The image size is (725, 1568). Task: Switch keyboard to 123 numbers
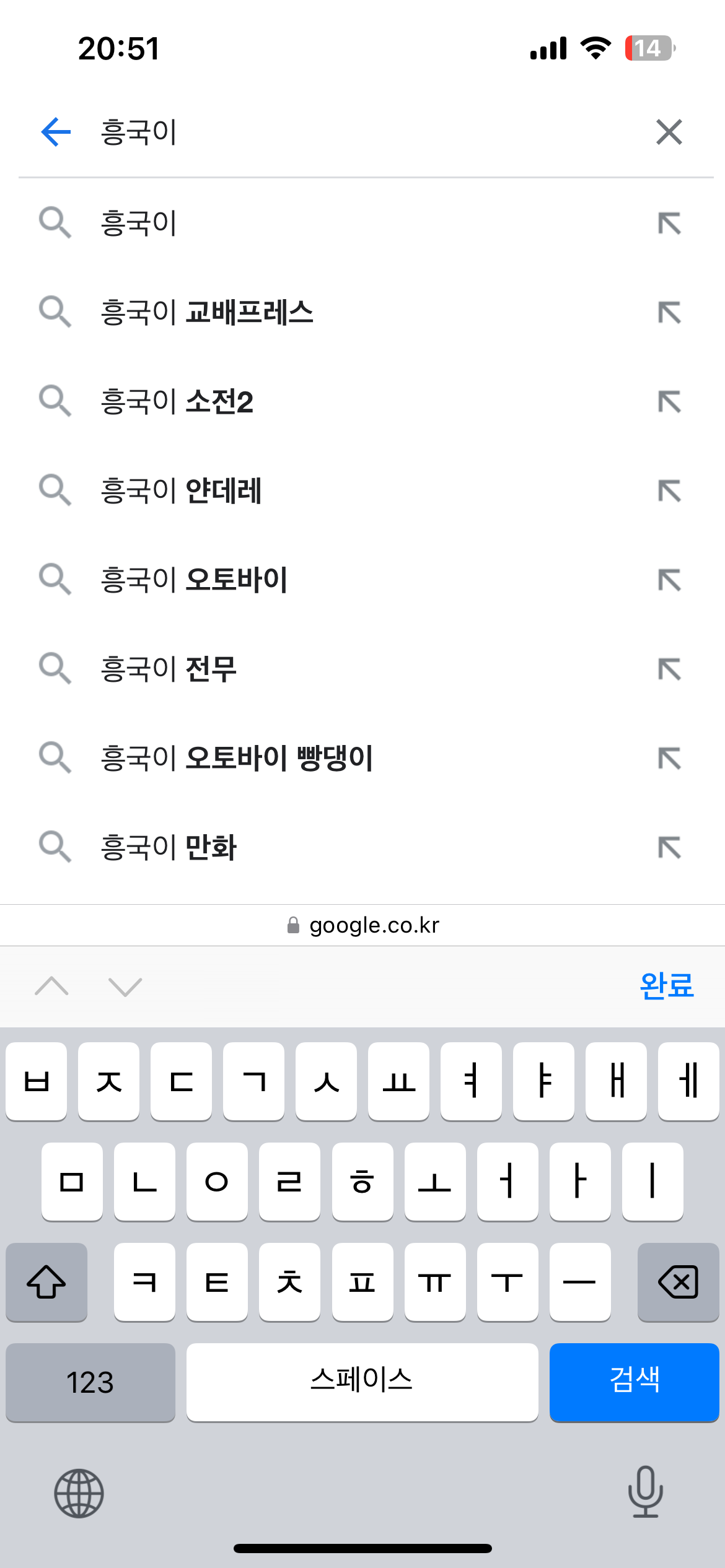tap(90, 1382)
